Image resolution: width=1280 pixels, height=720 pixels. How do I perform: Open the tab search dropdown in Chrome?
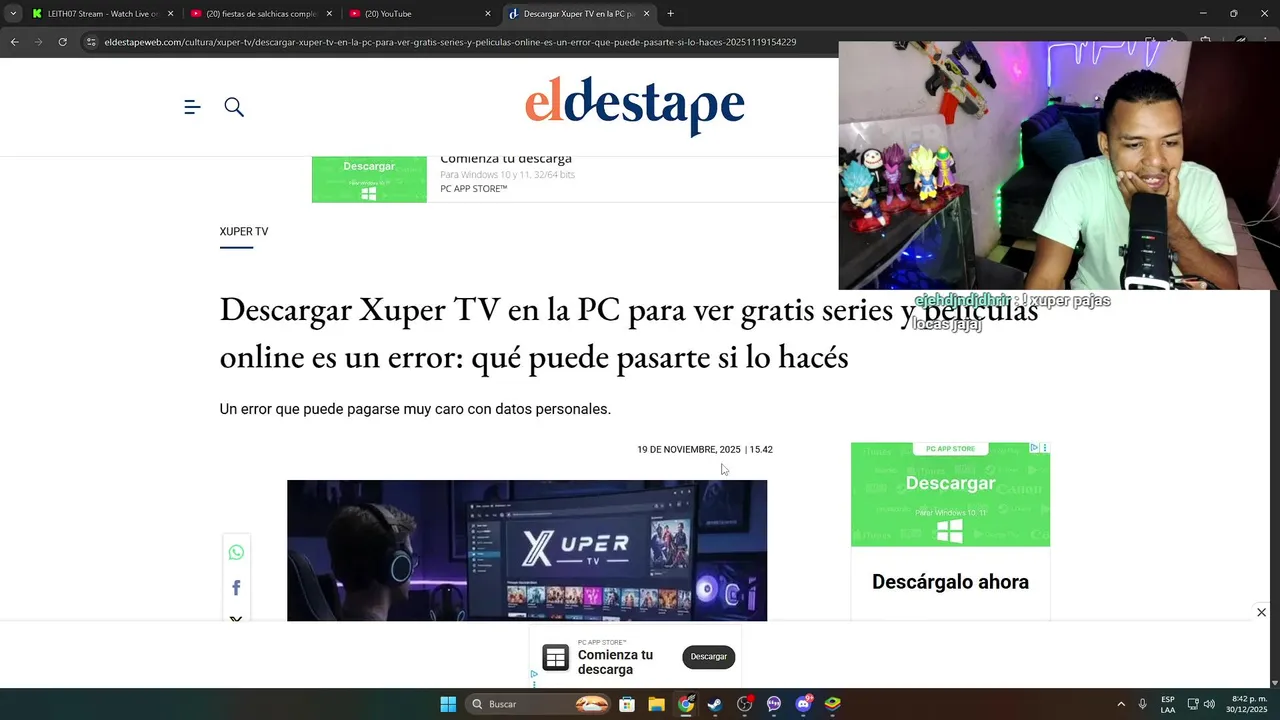coord(13,13)
